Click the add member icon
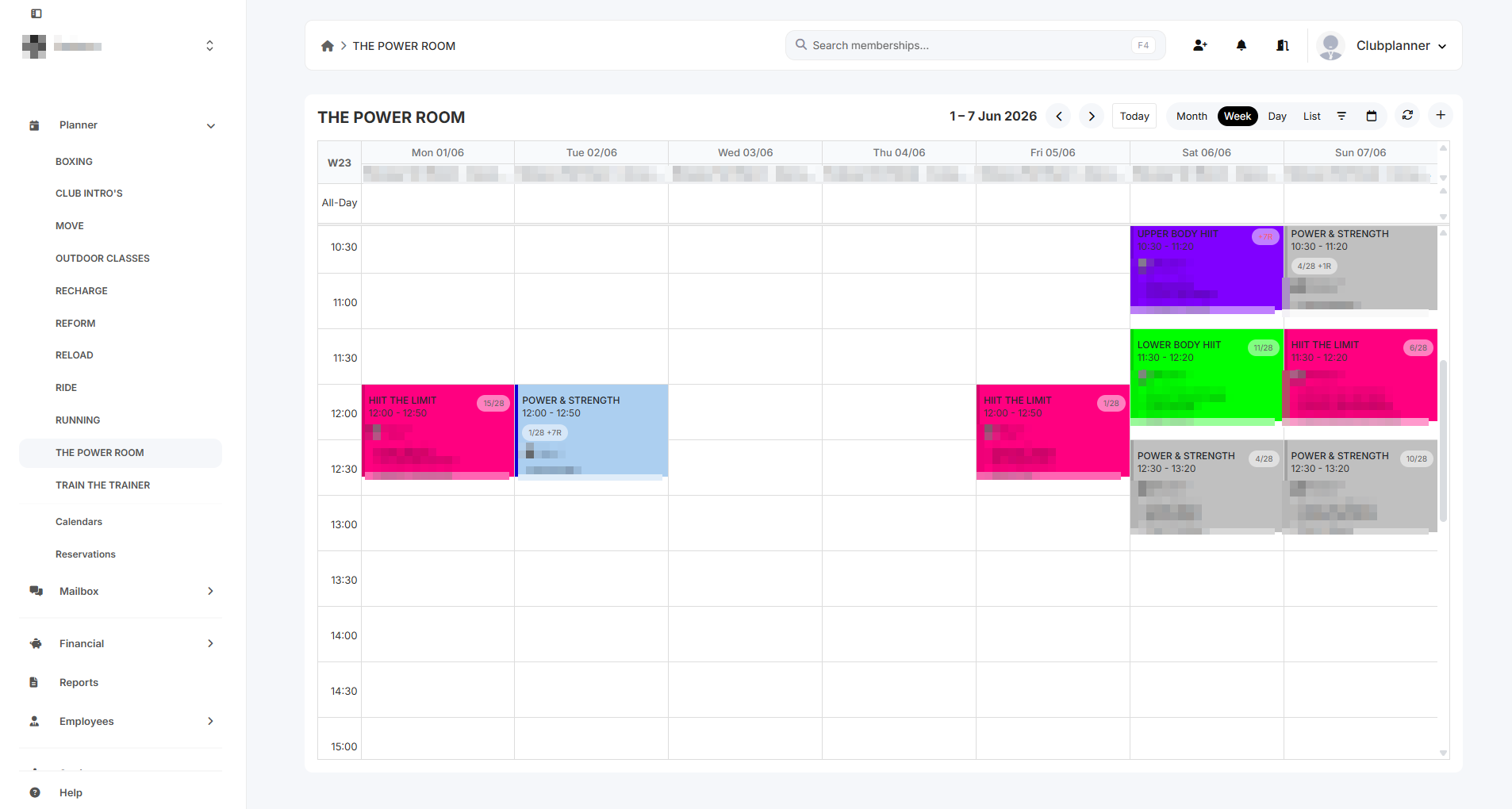This screenshot has height=809, width=1512. pyautogui.click(x=1200, y=45)
